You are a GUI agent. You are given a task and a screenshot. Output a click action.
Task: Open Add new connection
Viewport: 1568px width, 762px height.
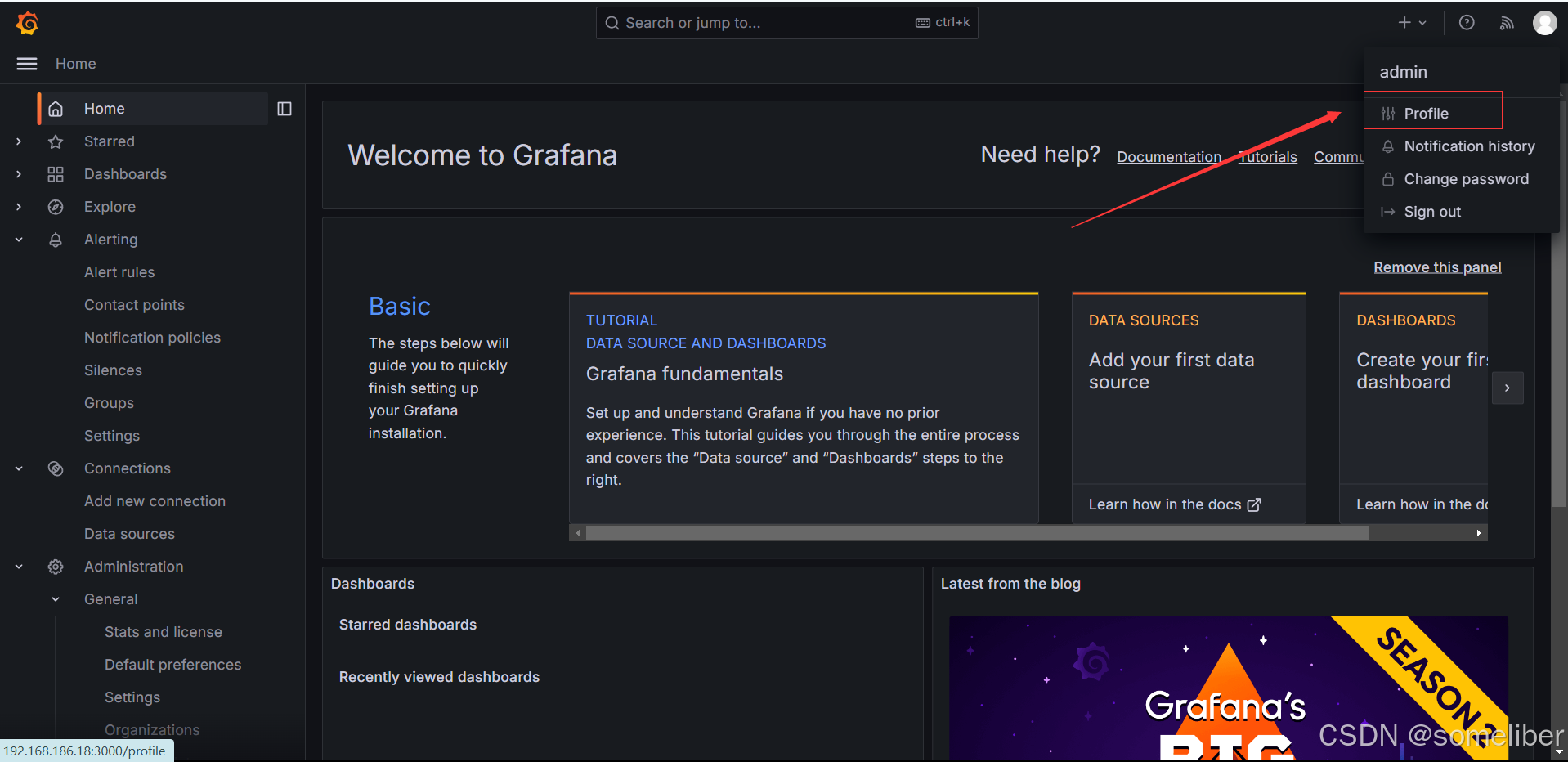(155, 501)
